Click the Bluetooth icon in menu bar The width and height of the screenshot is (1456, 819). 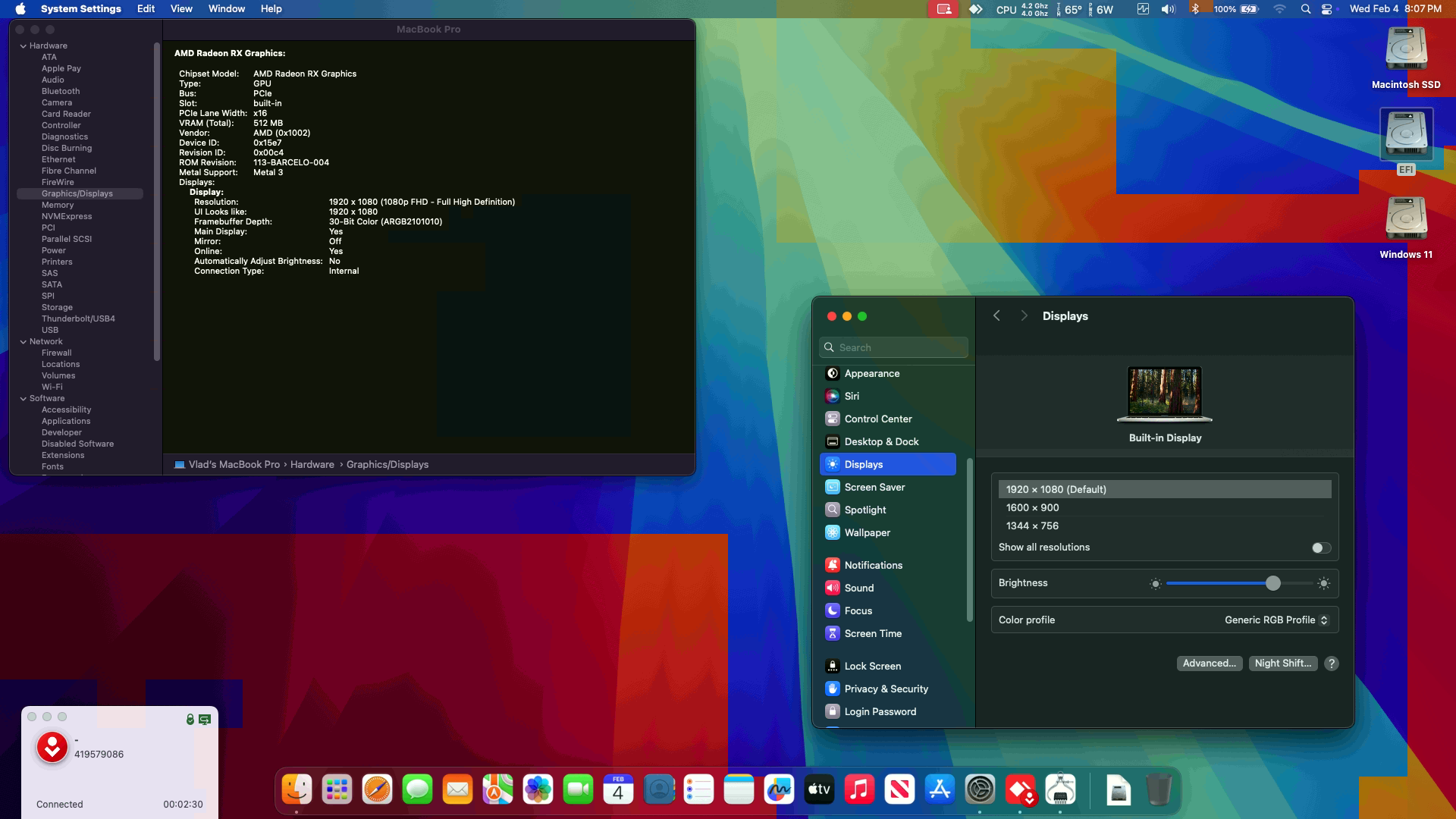[x=1194, y=9]
